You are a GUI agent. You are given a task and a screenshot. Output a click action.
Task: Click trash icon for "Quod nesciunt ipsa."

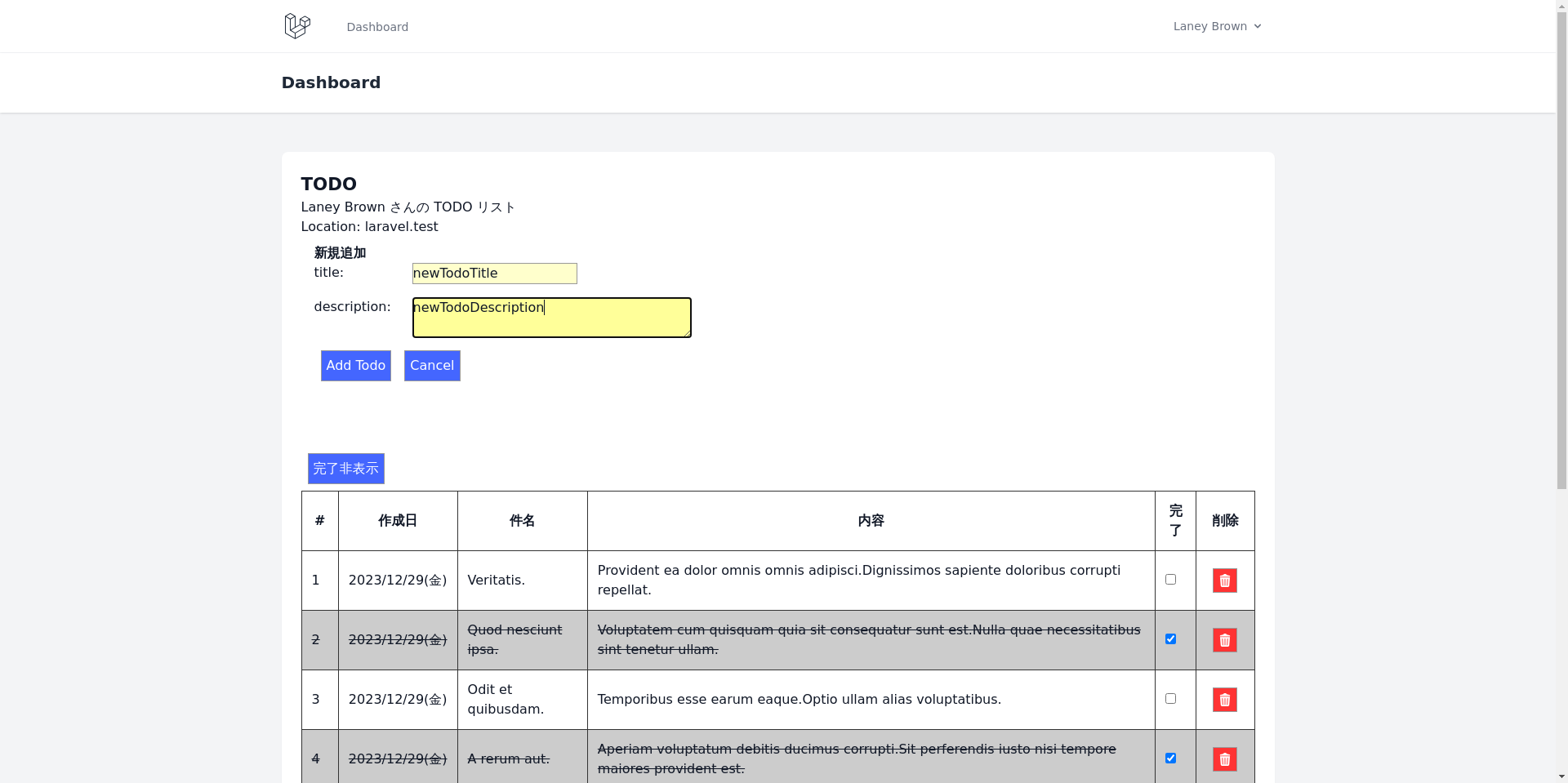pos(1224,639)
